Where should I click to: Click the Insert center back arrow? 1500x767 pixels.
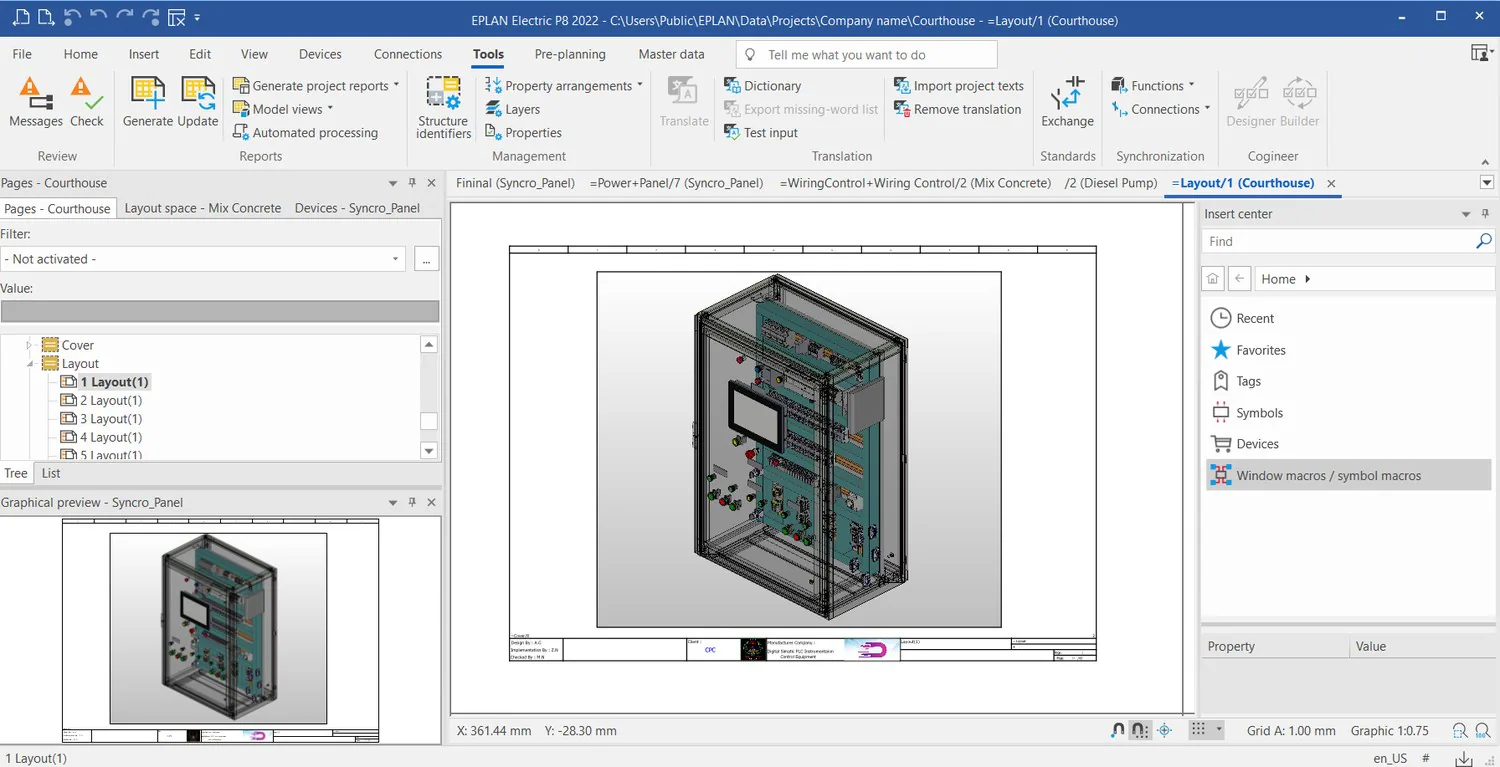coord(1239,279)
